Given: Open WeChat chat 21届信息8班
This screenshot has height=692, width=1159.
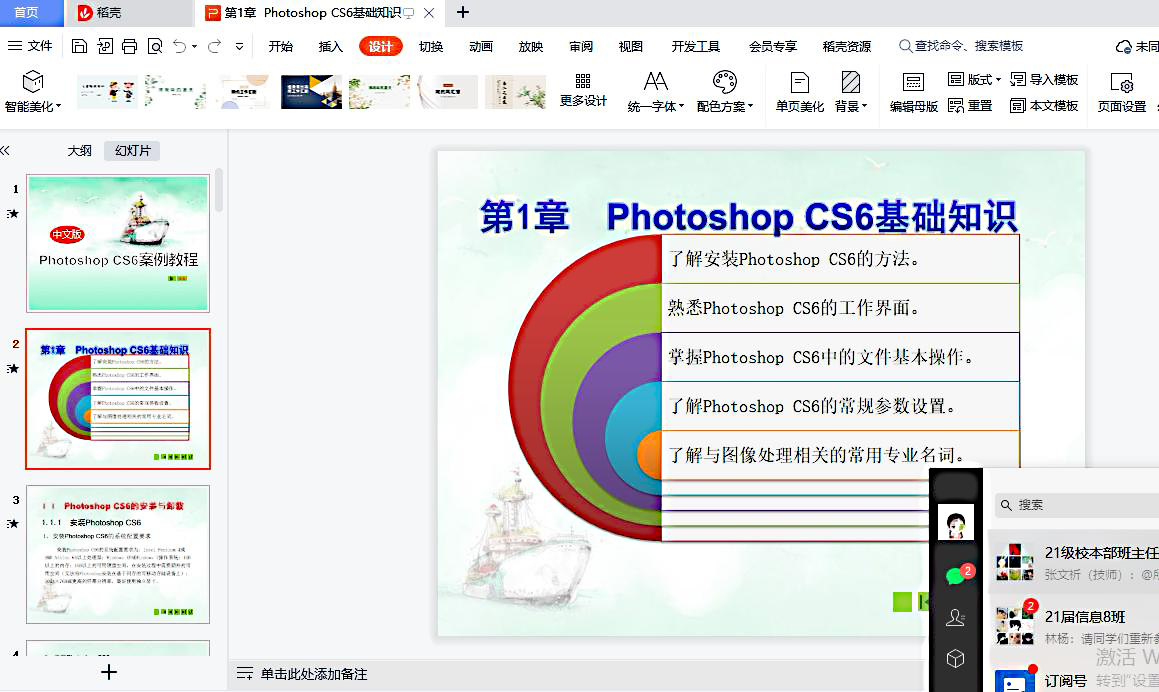Looking at the screenshot, I should 1074,626.
